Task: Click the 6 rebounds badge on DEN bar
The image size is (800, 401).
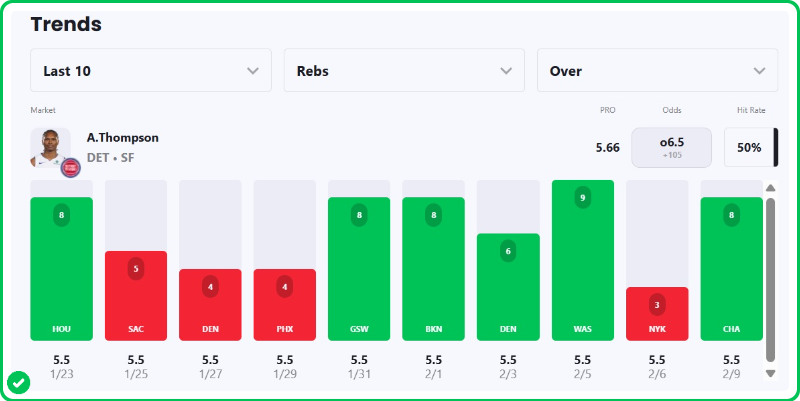Action: [x=508, y=250]
